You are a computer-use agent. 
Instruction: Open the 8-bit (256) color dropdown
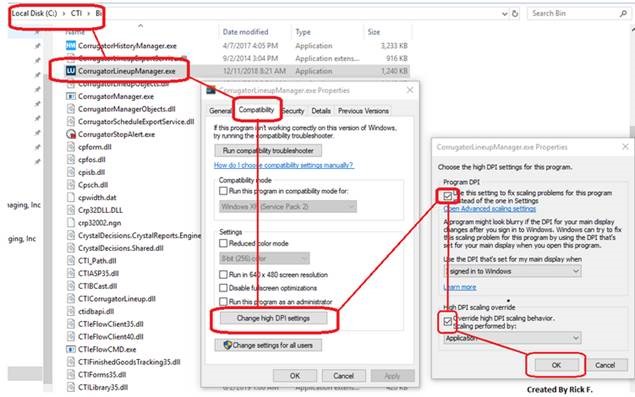point(264,258)
